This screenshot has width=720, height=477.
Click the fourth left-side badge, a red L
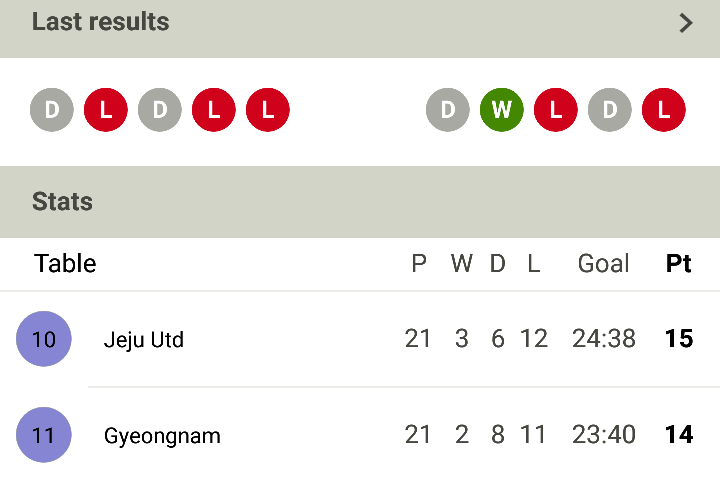tap(214, 110)
